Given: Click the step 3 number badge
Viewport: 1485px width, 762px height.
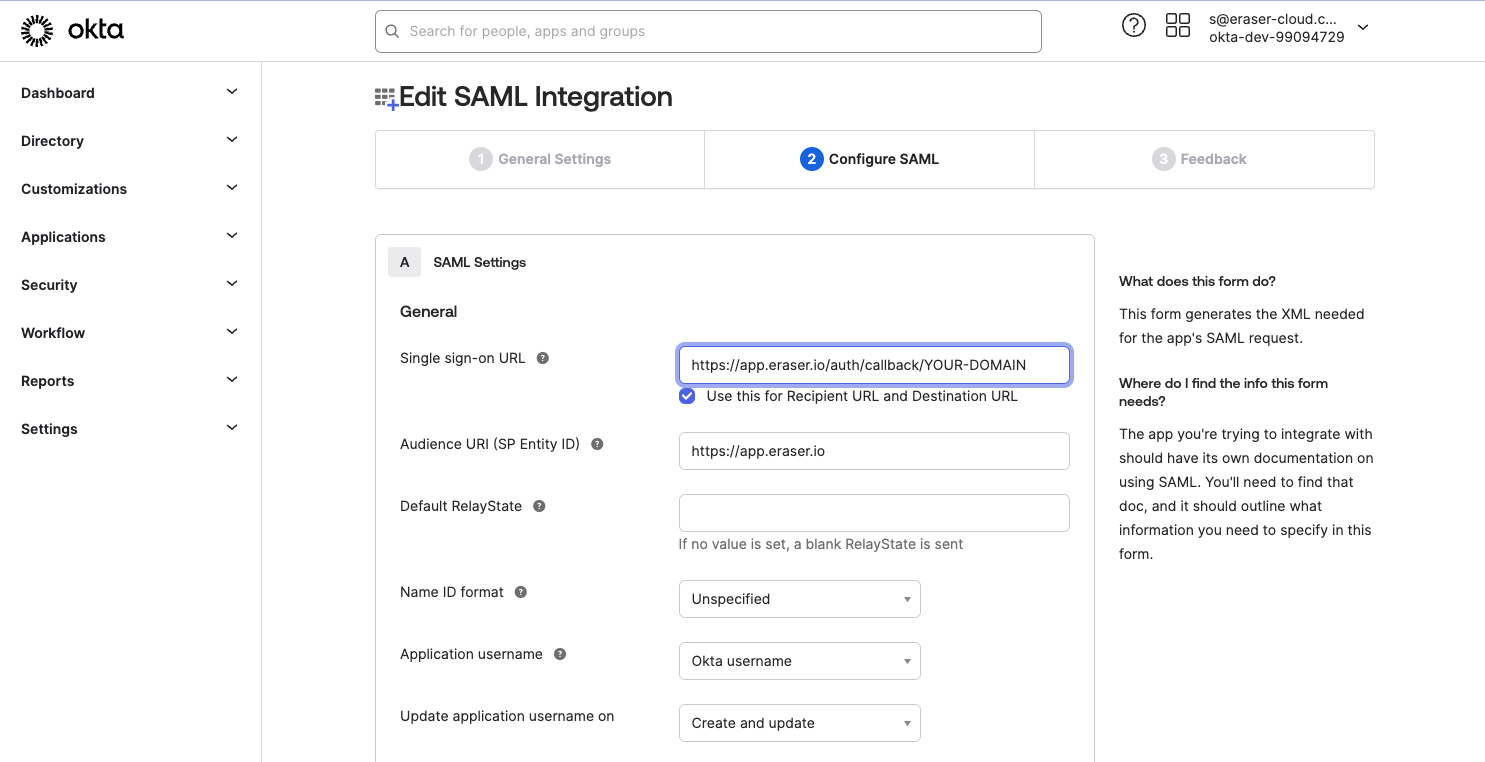Looking at the screenshot, I should point(1163,159).
